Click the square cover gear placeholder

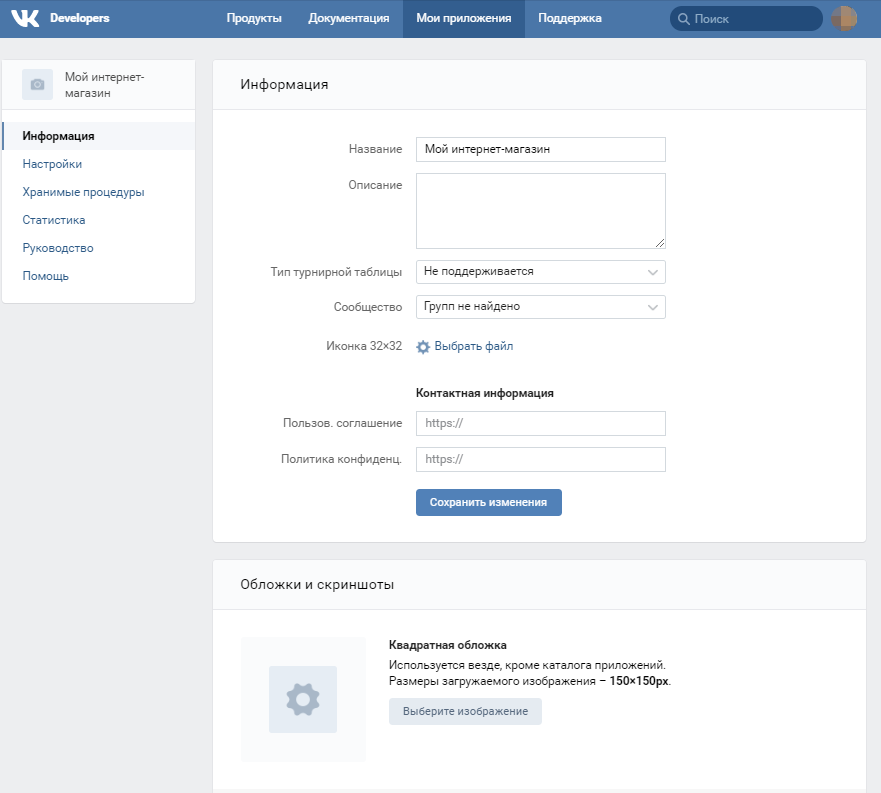[303, 699]
